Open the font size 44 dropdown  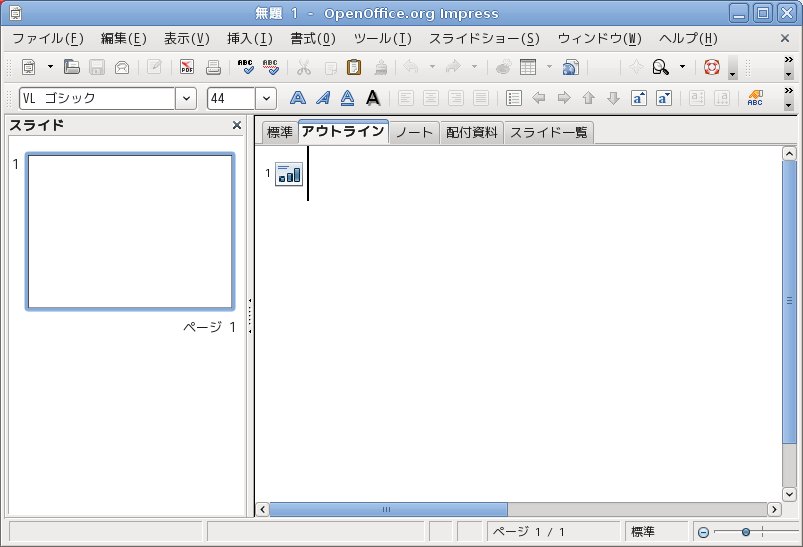coord(266,99)
